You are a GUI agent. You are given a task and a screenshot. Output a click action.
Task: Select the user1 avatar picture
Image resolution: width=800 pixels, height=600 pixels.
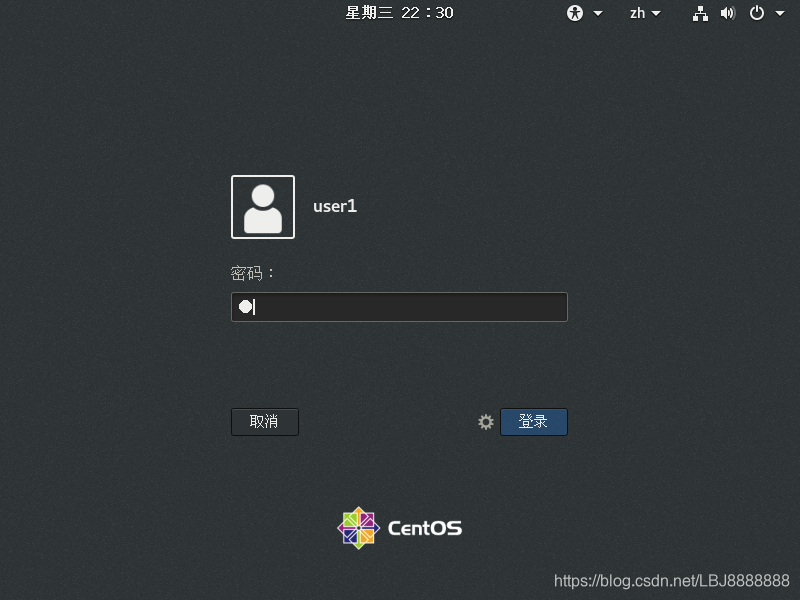263,207
